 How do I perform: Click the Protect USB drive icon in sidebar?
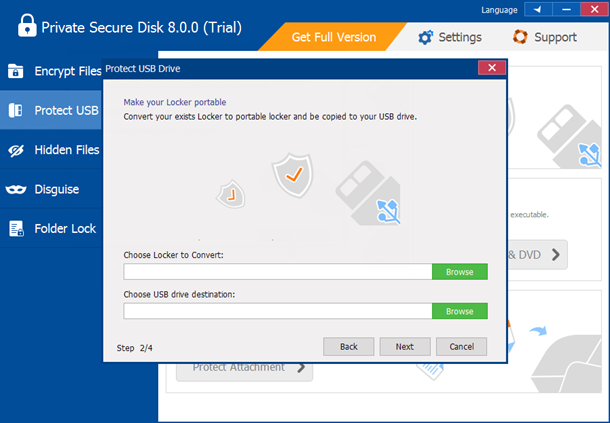pyautogui.click(x=16, y=110)
